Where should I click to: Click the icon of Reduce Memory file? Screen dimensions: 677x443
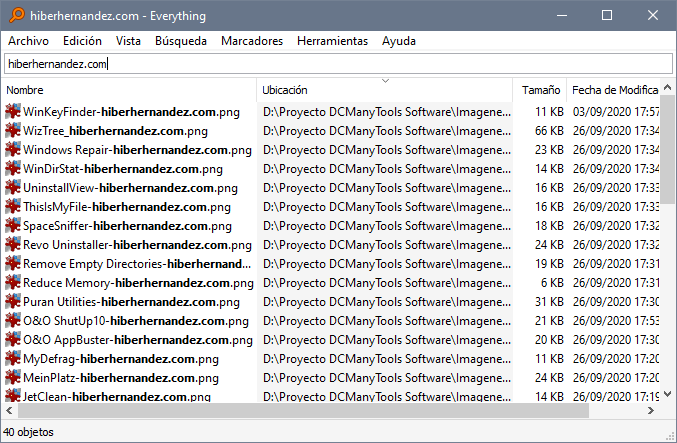tap(13, 282)
